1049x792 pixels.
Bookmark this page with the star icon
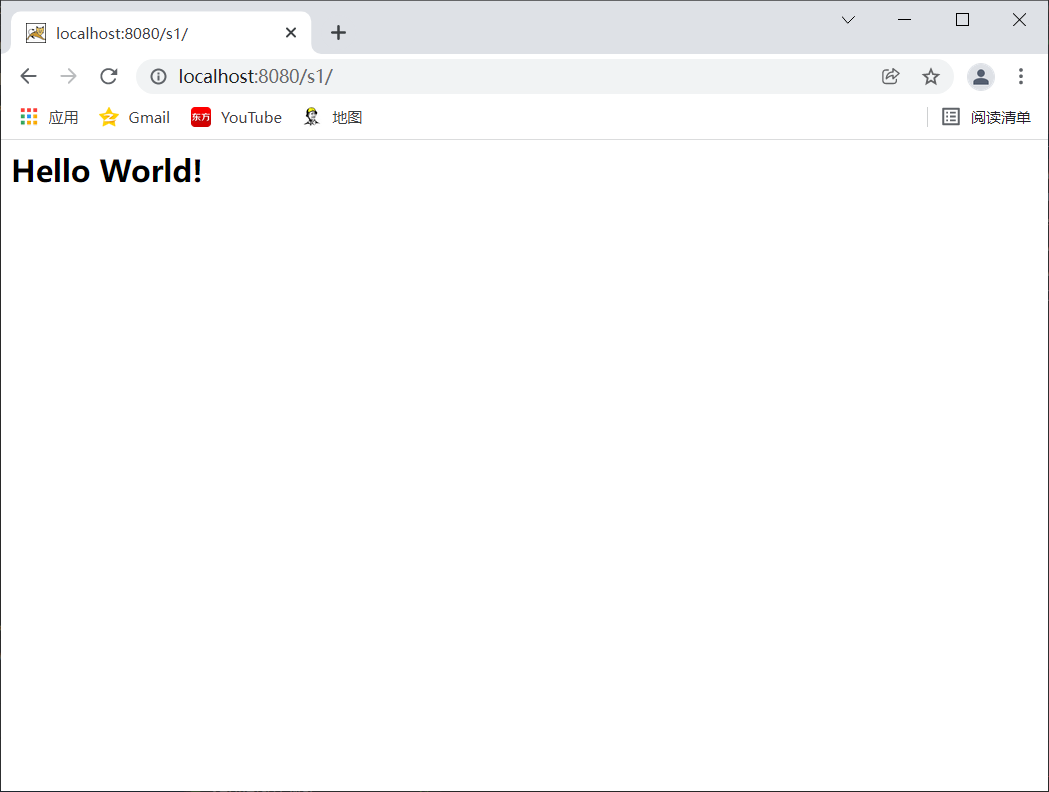tap(931, 77)
